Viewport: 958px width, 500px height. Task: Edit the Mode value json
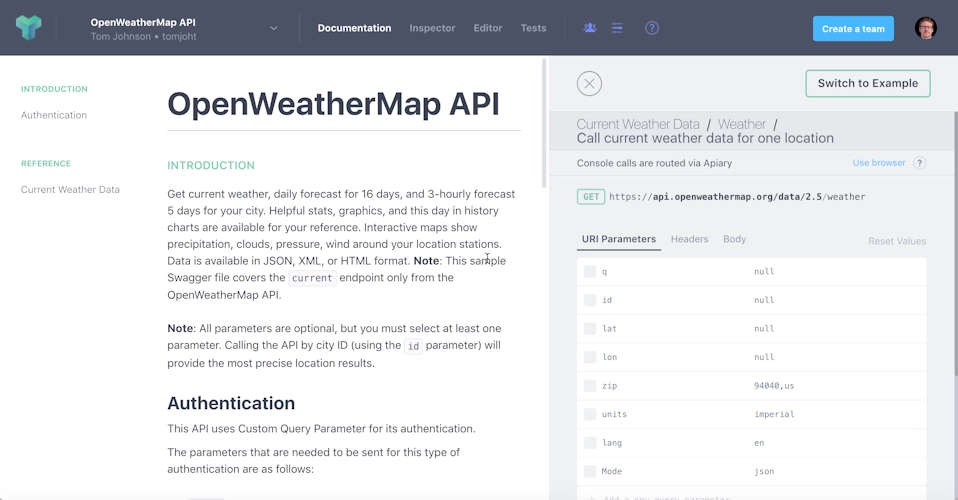(x=764, y=471)
